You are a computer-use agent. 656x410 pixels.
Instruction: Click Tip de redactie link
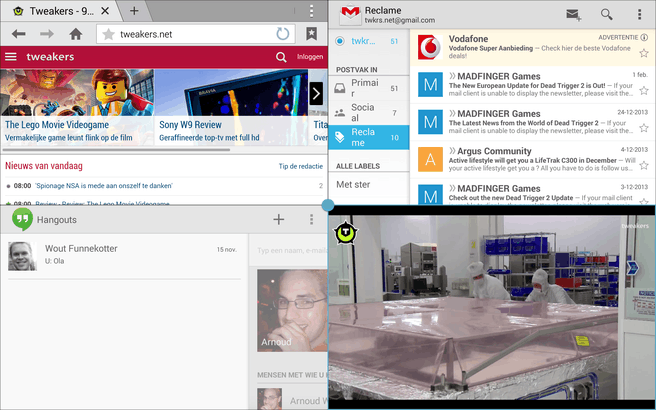coord(301,166)
